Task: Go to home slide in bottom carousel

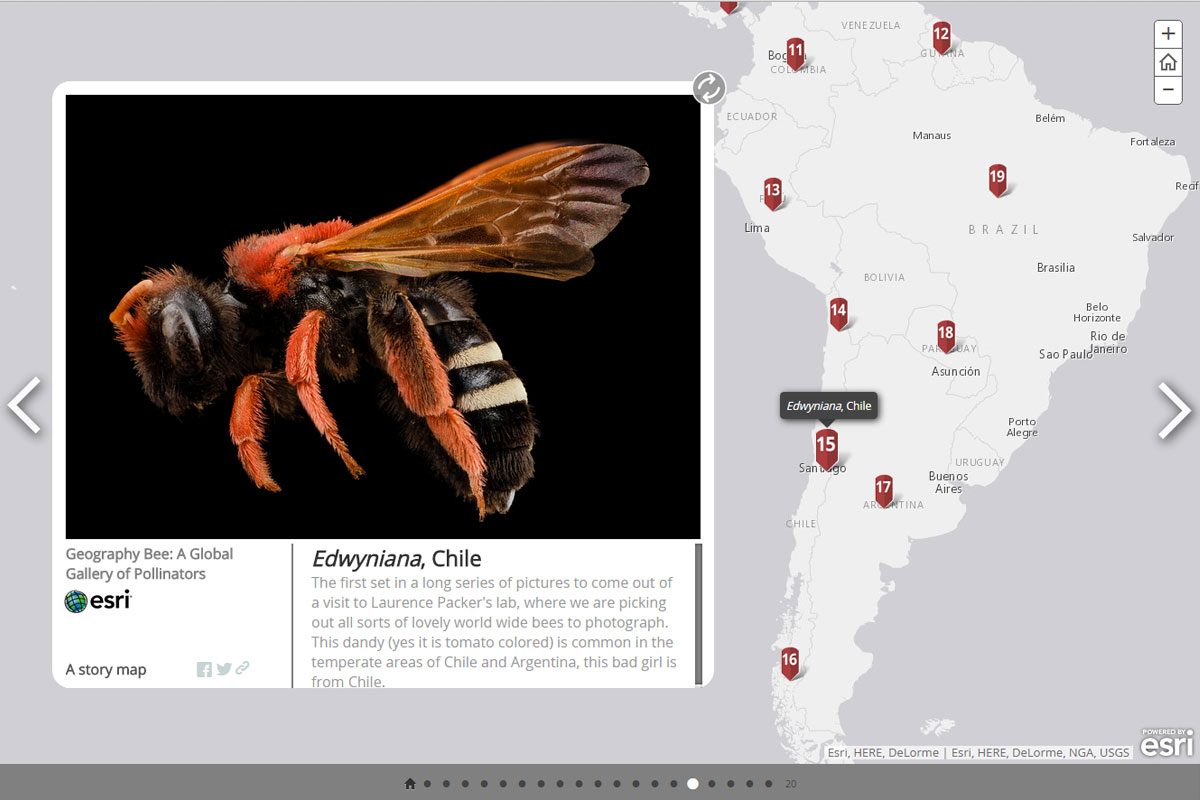Action: pos(409,784)
